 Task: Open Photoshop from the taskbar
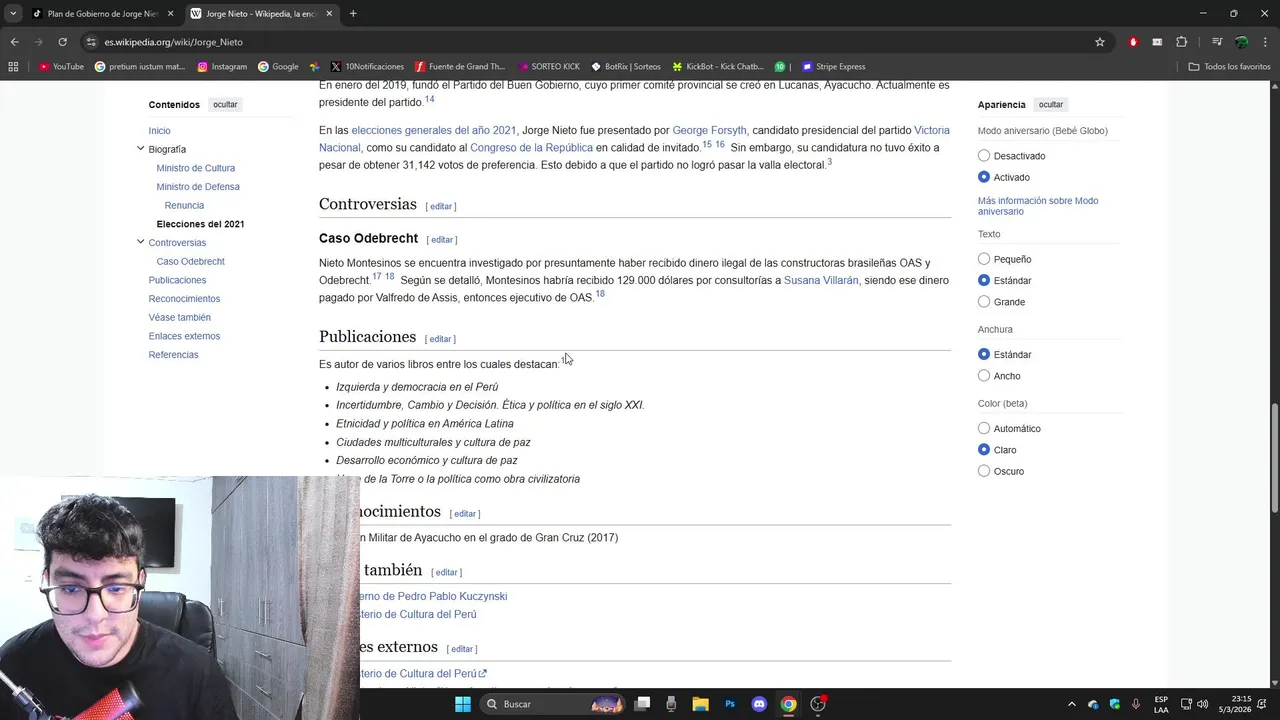tap(730, 704)
